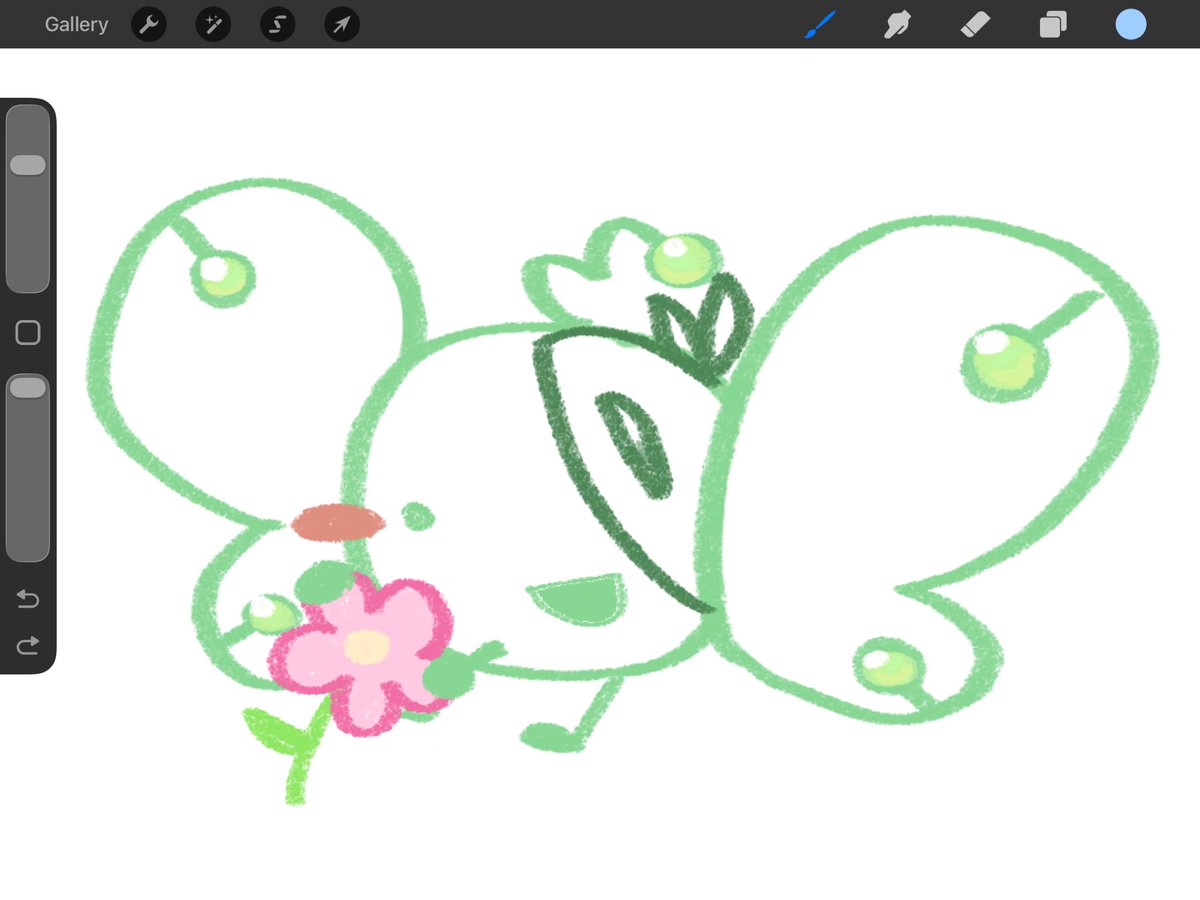Screen dimensions: 1200x900
Task: Select the Eraser tool
Action: pos(974,24)
